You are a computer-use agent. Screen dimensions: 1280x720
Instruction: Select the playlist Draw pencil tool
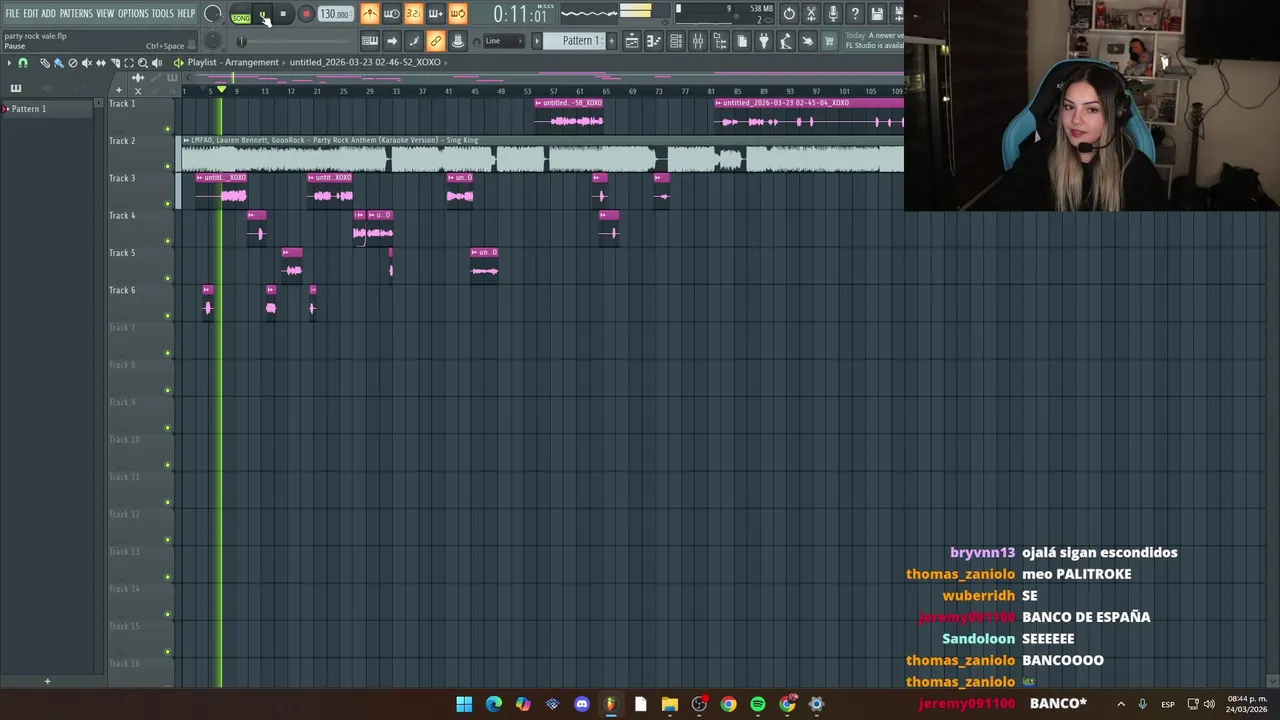click(45, 62)
